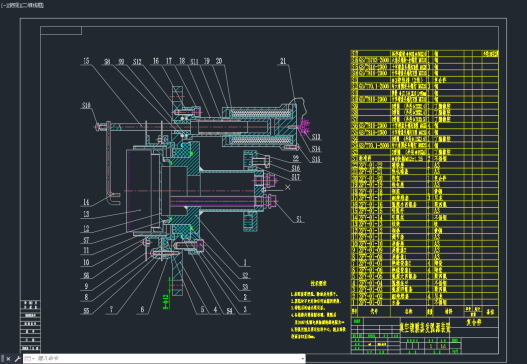This screenshot has height=364, width=527.
Task: Select balloon label S13
Action: [316, 137]
